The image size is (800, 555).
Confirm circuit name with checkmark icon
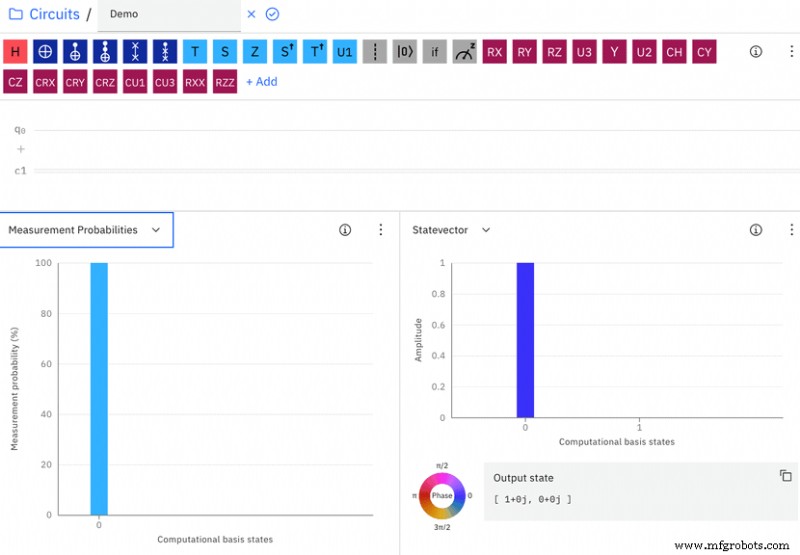click(272, 14)
